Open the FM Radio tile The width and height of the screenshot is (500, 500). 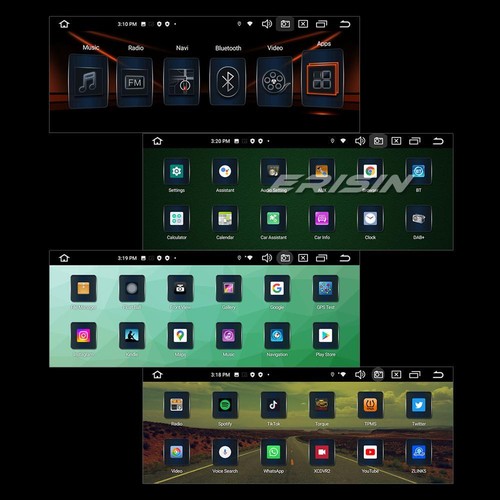click(135, 82)
